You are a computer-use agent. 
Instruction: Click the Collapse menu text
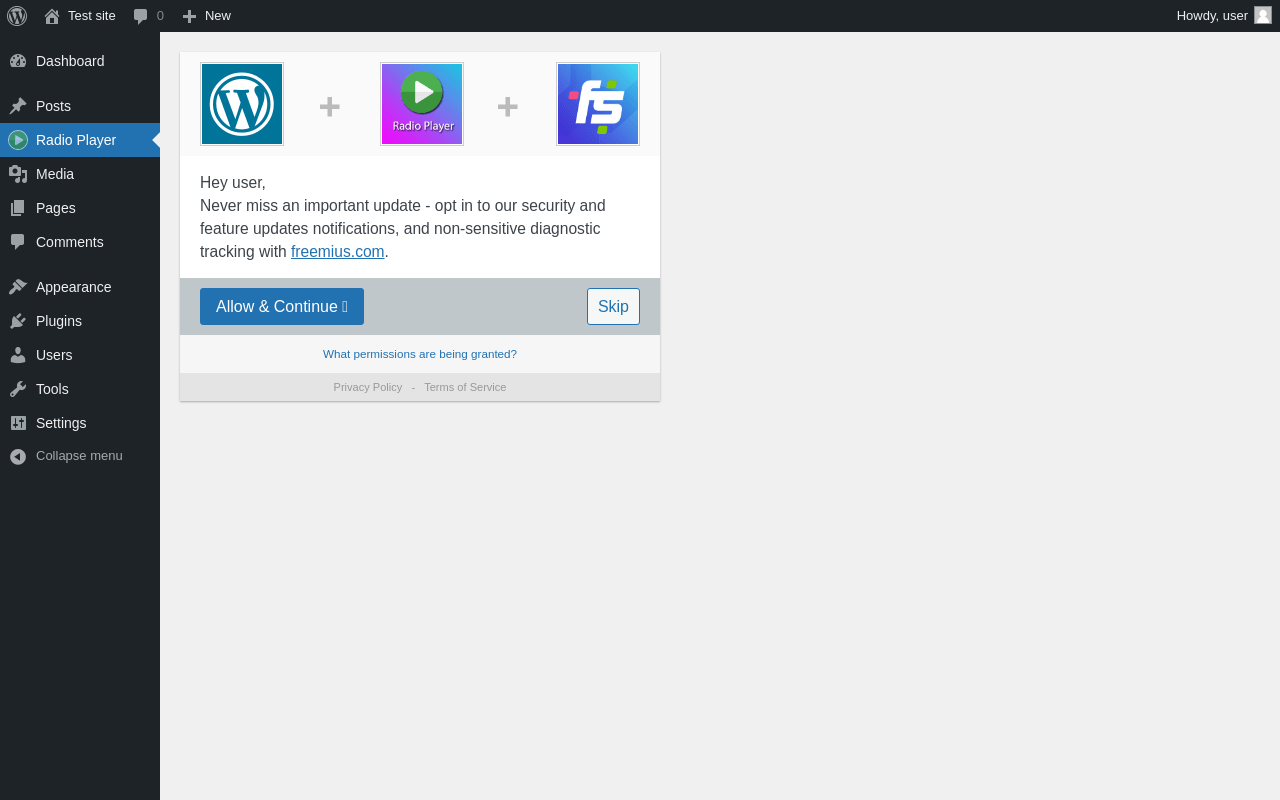click(x=79, y=456)
